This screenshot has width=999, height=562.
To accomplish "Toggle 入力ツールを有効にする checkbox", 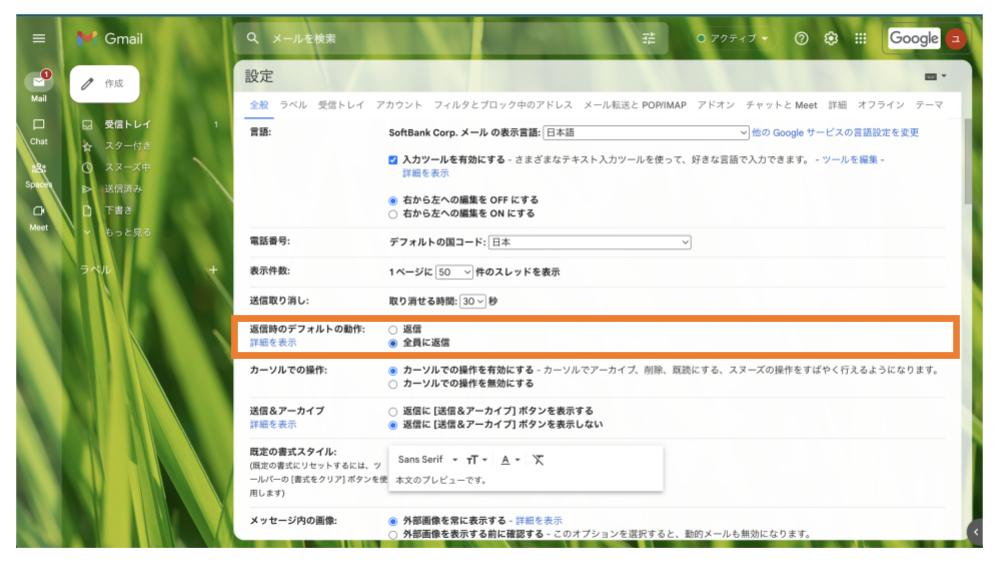I will click(x=393, y=160).
